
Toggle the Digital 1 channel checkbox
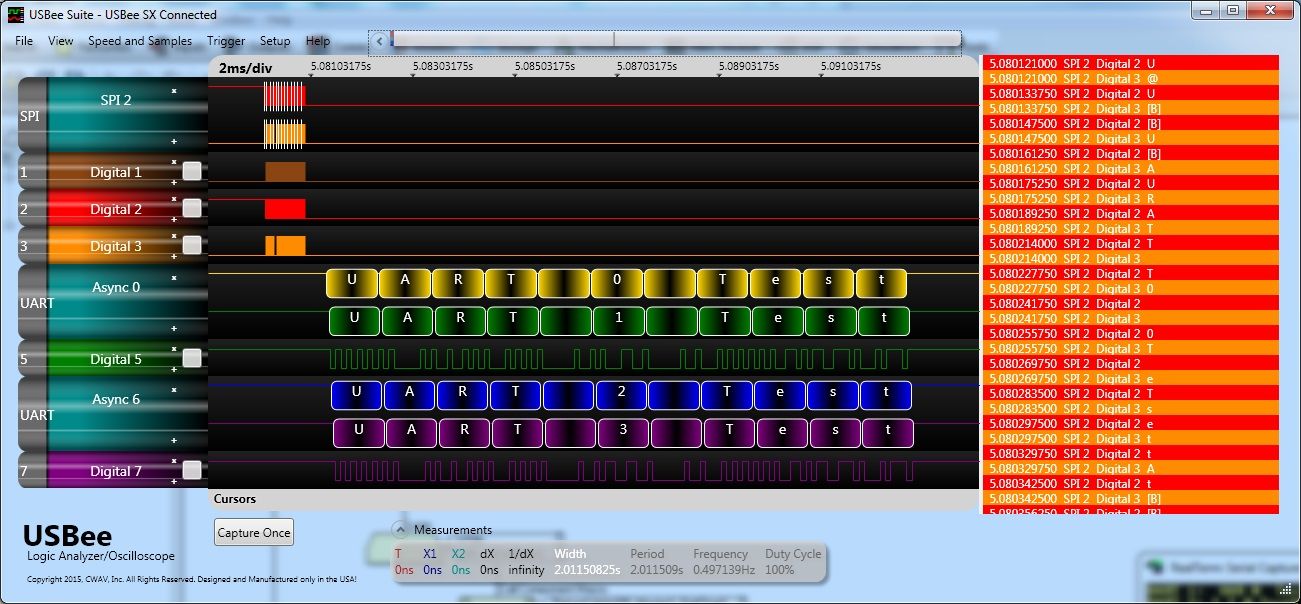pos(192,171)
